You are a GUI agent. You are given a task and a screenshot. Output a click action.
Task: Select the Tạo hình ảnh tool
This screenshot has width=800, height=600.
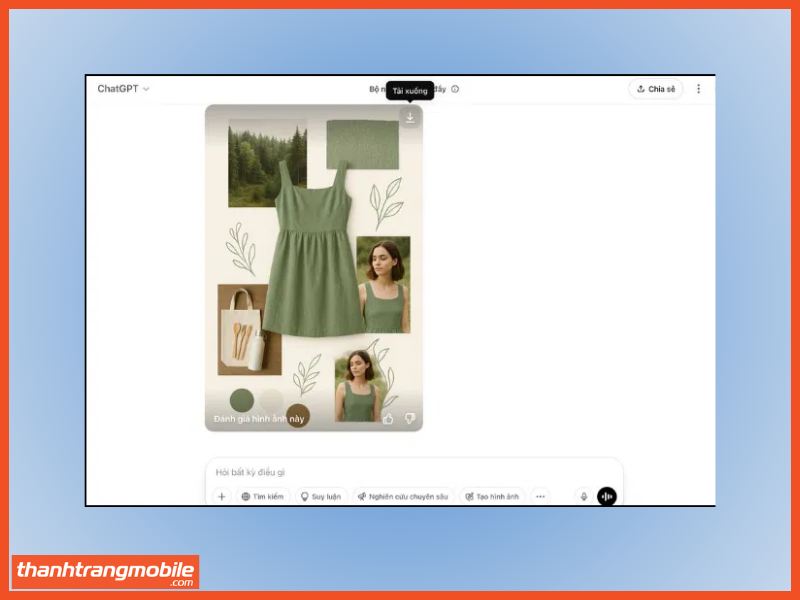coord(492,496)
